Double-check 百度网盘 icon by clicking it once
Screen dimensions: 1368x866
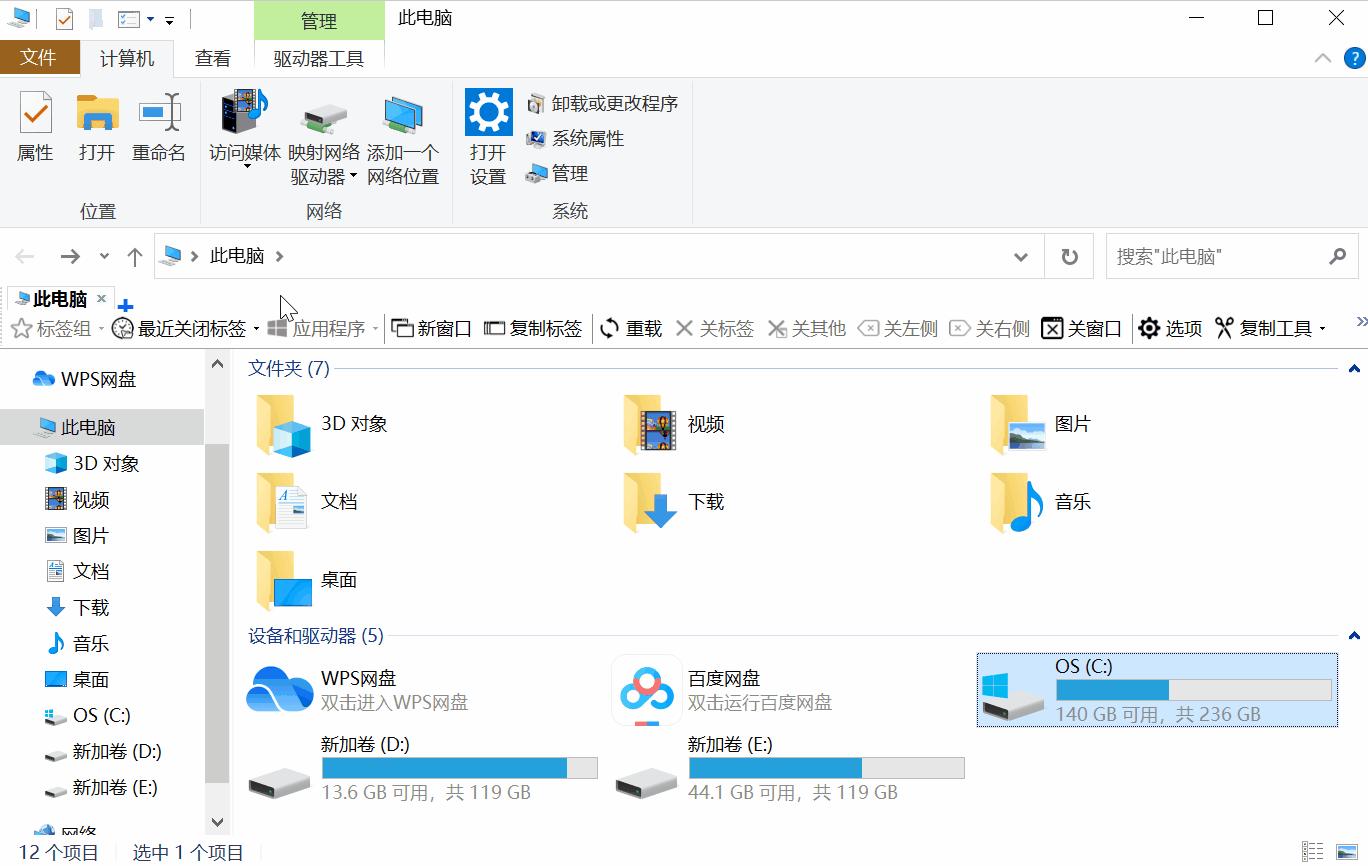tap(647, 690)
